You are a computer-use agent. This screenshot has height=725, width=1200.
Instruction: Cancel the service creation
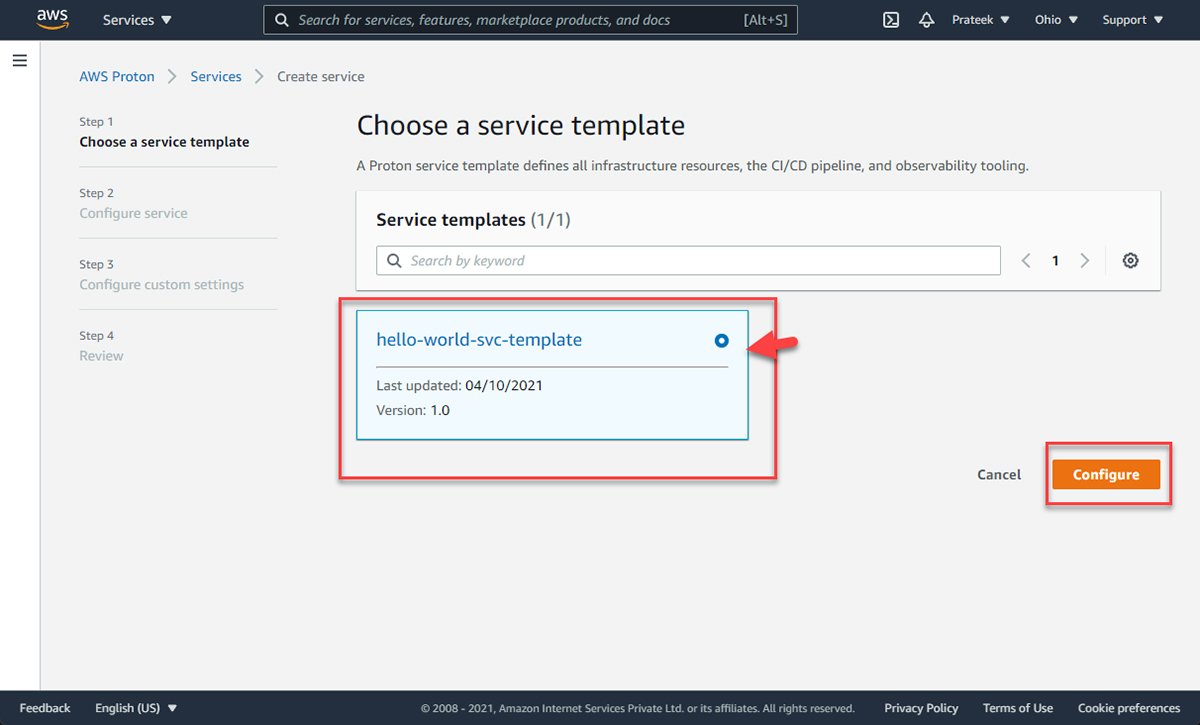[x=998, y=474]
